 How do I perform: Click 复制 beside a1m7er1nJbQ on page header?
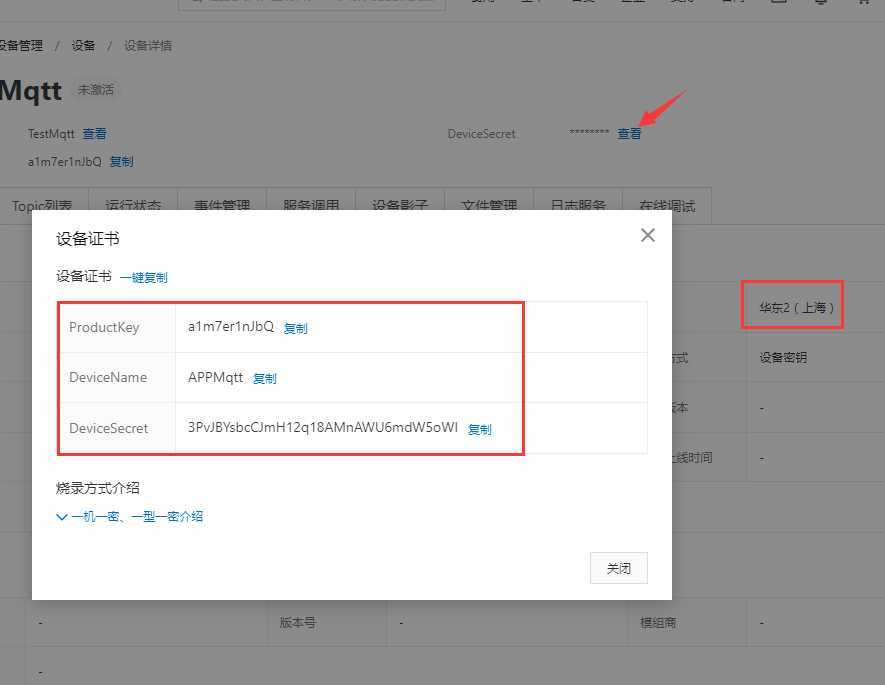(121, 162)
